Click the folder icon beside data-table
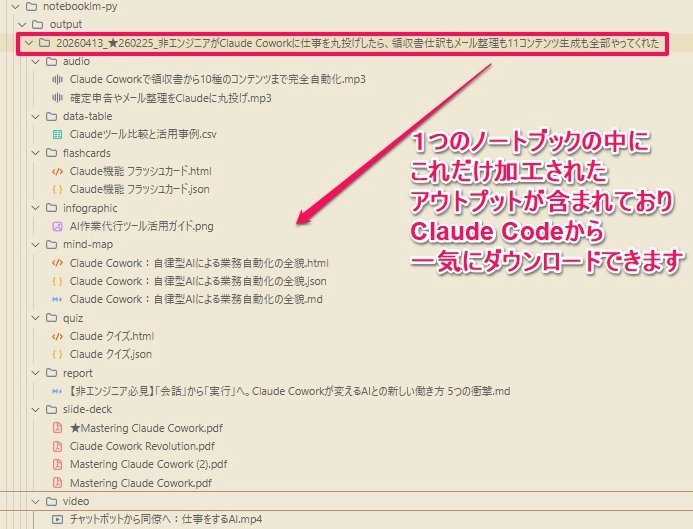The width and height of the screenshot is (693, 529). click(51, 116)
